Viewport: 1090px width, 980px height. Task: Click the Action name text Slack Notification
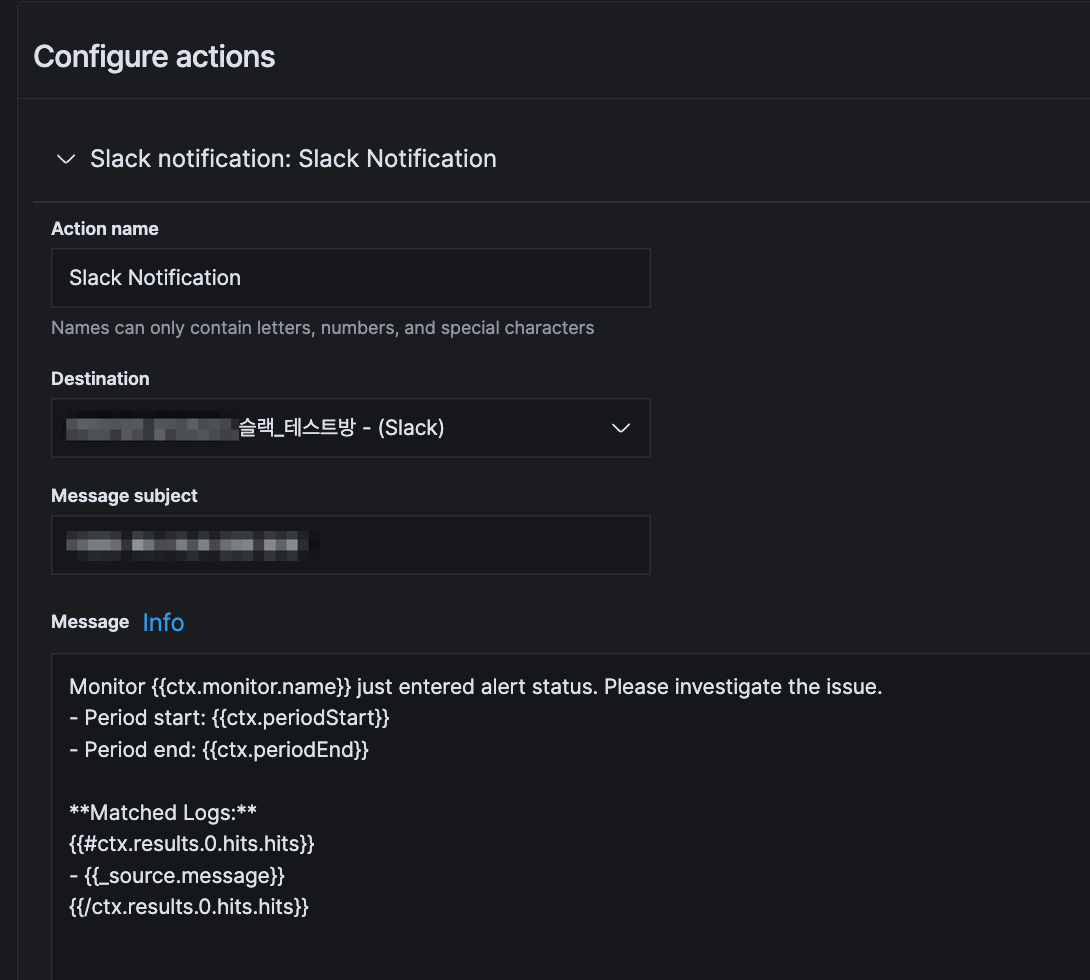tap(155, 277)
